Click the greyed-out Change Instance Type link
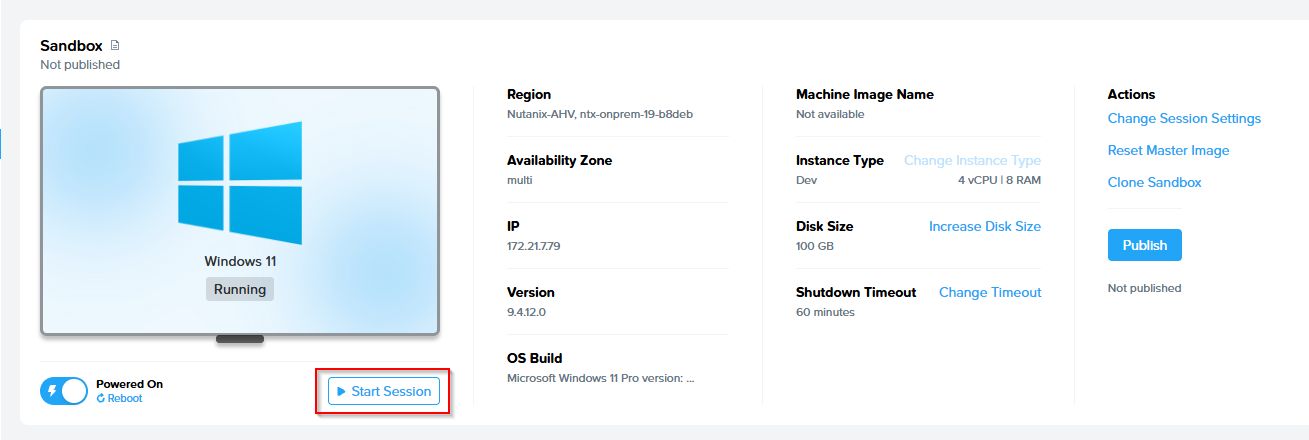The height and width of the screenshot is (440, 1309). tap(972, 160)
